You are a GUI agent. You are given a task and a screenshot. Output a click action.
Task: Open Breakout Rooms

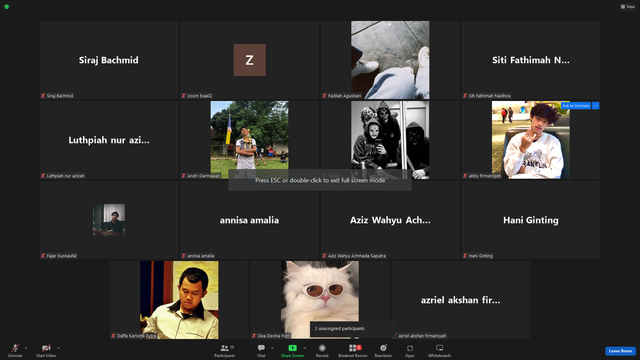(x=353, y=350)
